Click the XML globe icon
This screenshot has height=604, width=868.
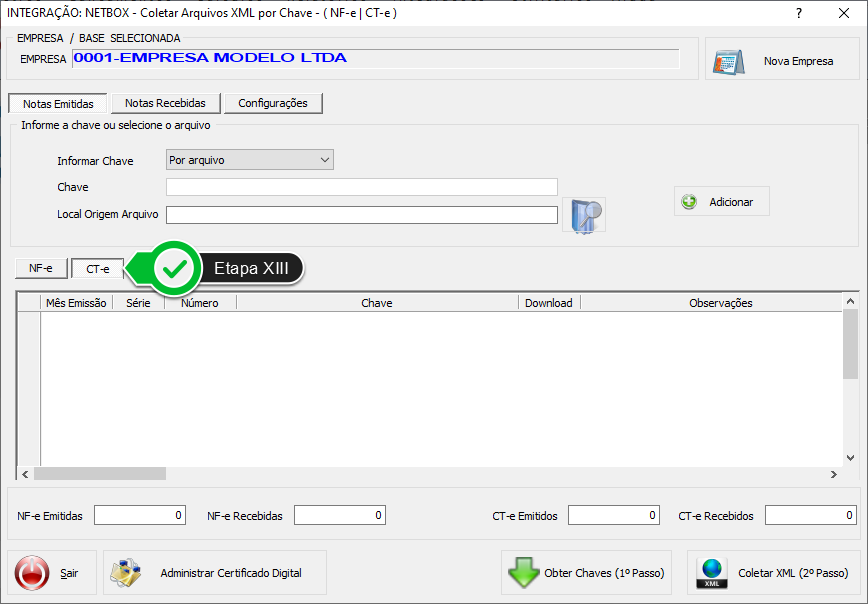point(712,573)
